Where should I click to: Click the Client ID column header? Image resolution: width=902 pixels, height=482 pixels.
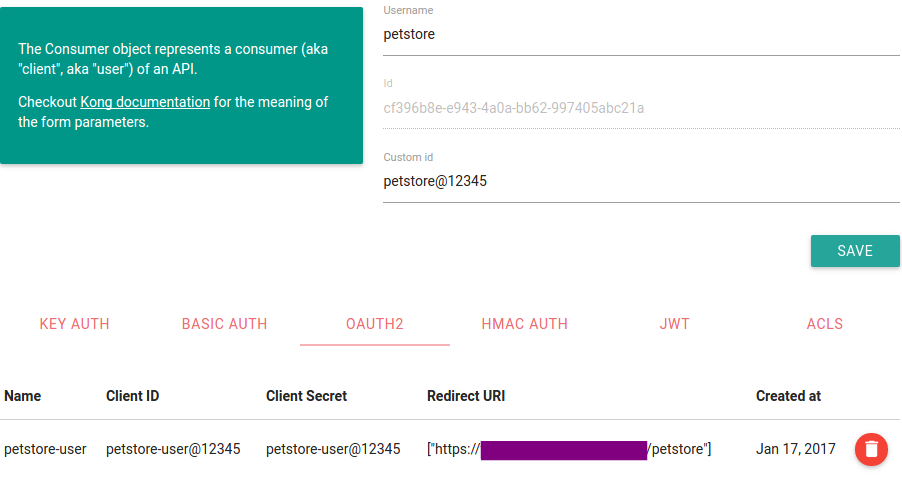point(133,396)
